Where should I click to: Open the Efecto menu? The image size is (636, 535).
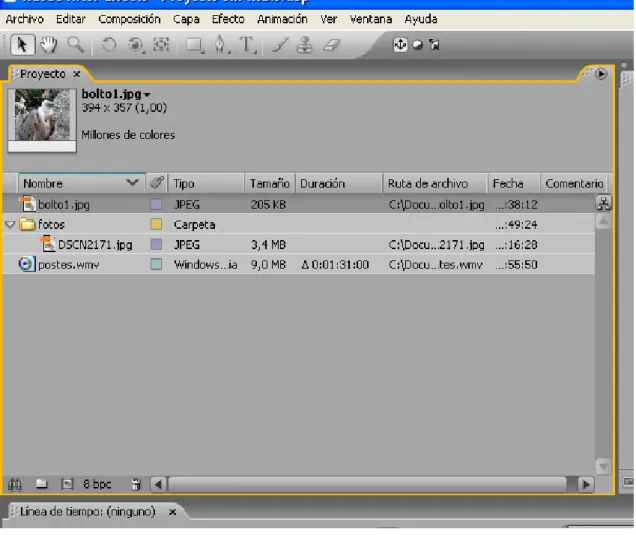(228, 19)
